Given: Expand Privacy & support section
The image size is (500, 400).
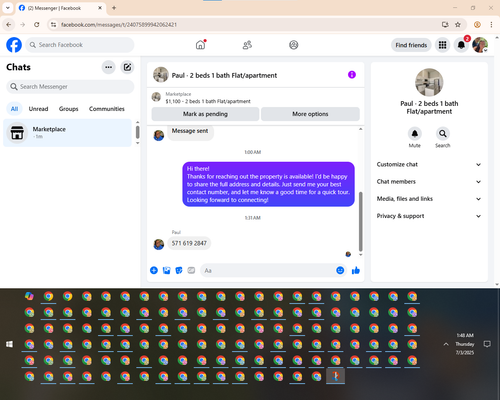Looking at the screenshot, I should click(429, 216).
